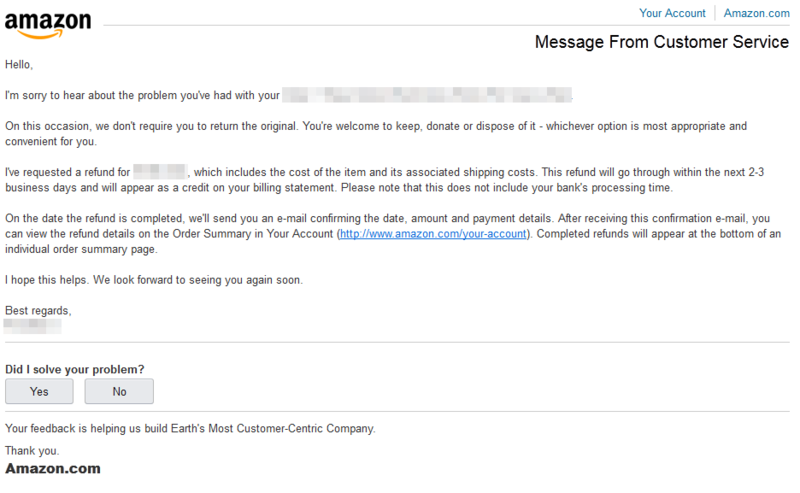Answer Yes to the feedback question
Image resolution: width=800 pixels, height=493 pixels.
click(x=39, y=391)
